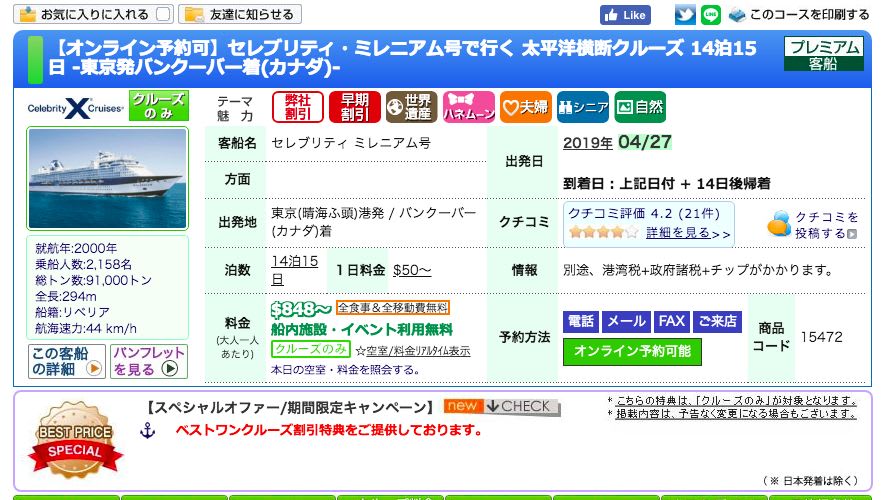This screenshot has width=882, height=500.
Task: Click the green オンライン予約可能 button
Action: click(x=632, y=352)
